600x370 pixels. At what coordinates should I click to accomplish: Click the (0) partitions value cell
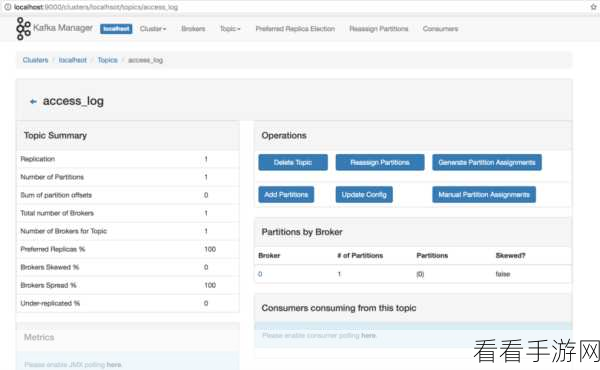420,274
